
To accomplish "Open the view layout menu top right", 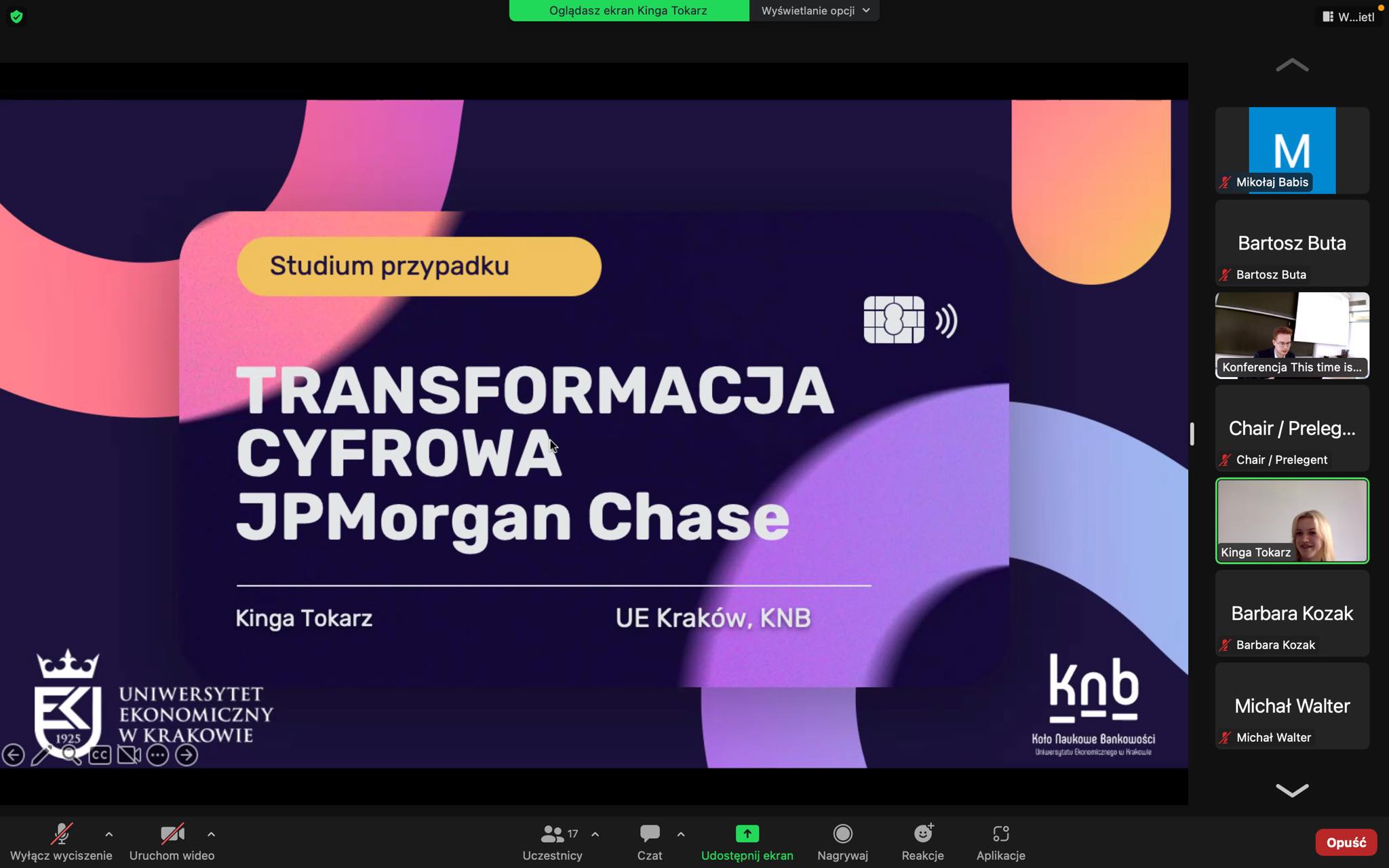I will [1348, 17].
